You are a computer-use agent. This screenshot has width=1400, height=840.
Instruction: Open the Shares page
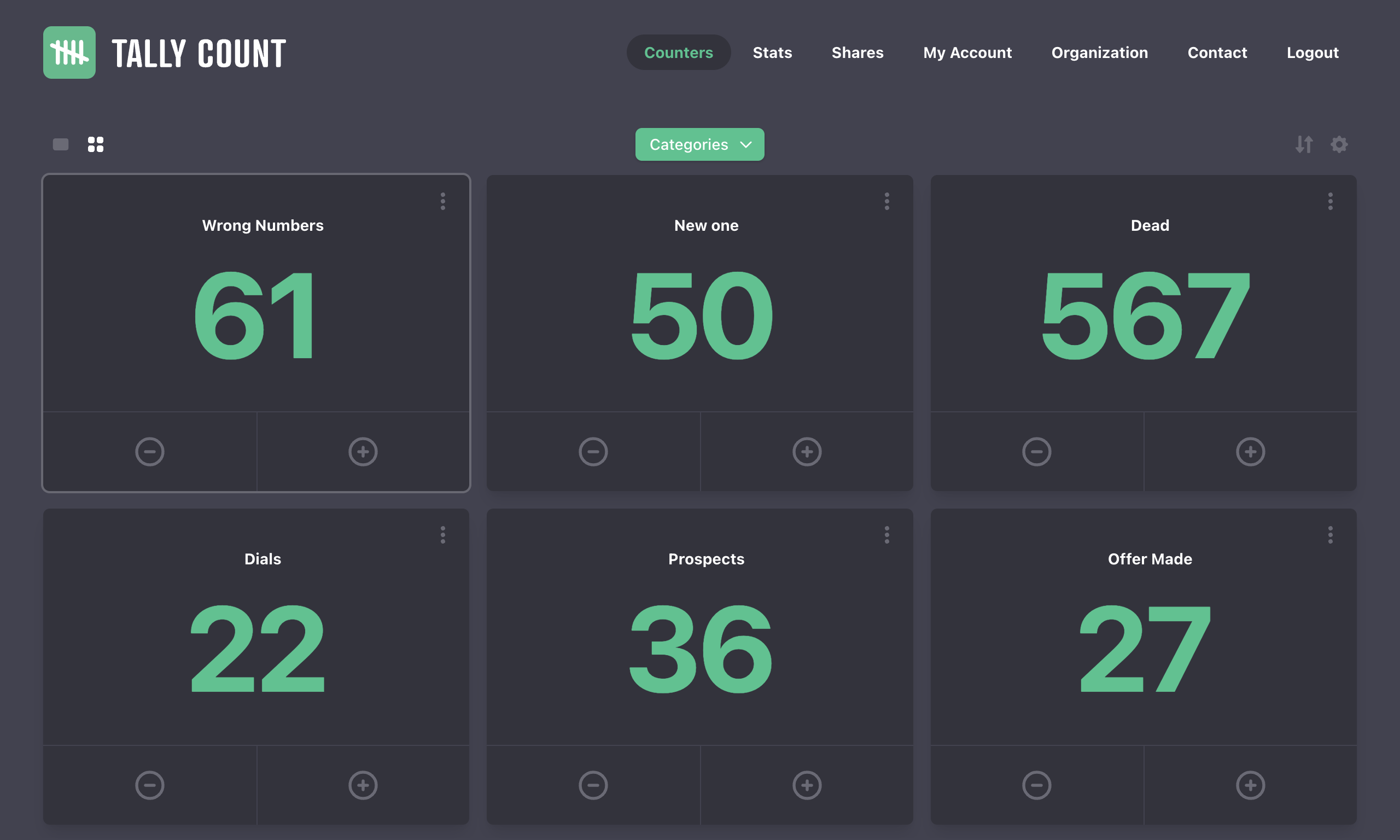coord(857,52)
